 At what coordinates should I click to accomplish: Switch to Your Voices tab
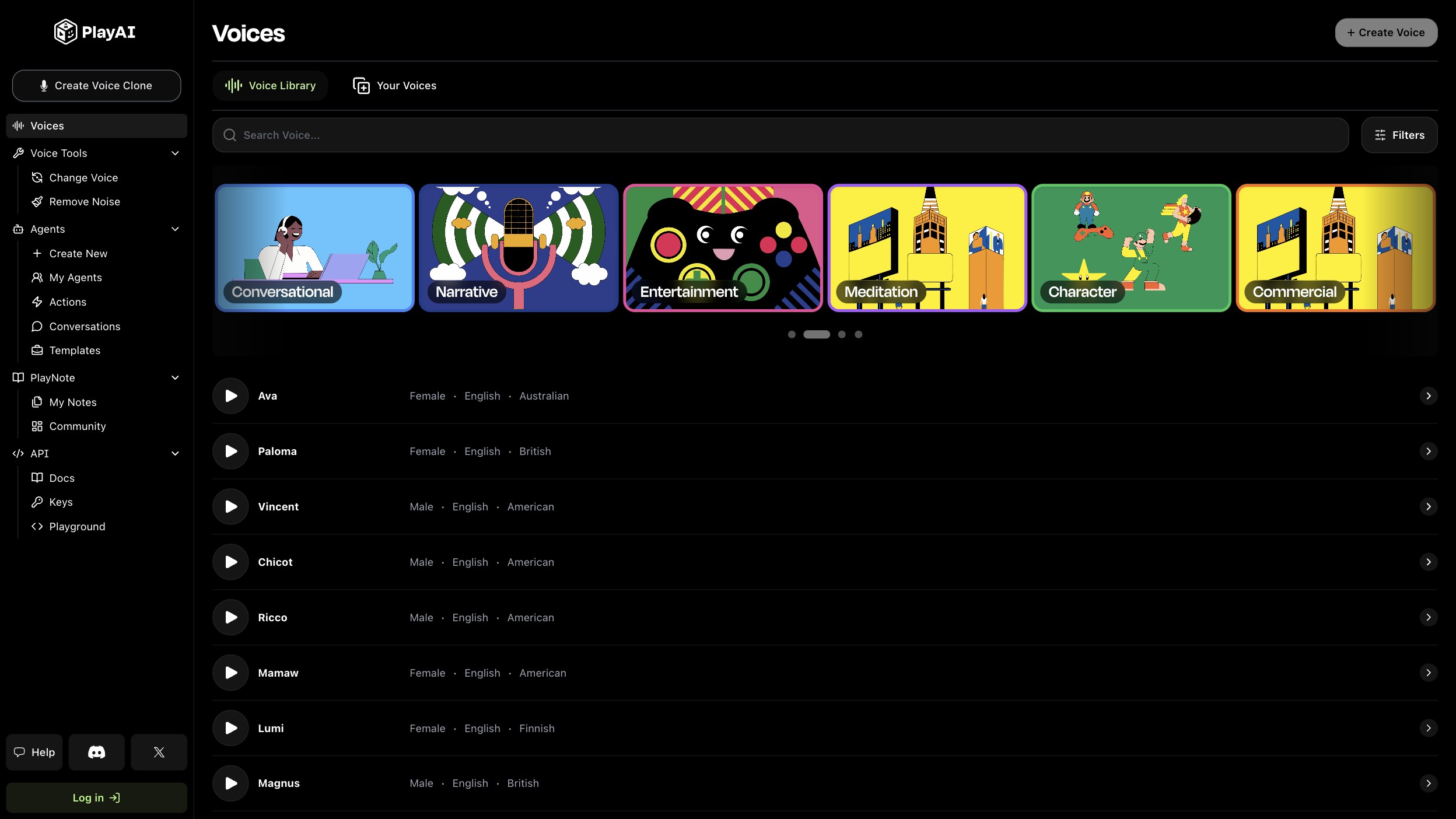tap(395, 86)
